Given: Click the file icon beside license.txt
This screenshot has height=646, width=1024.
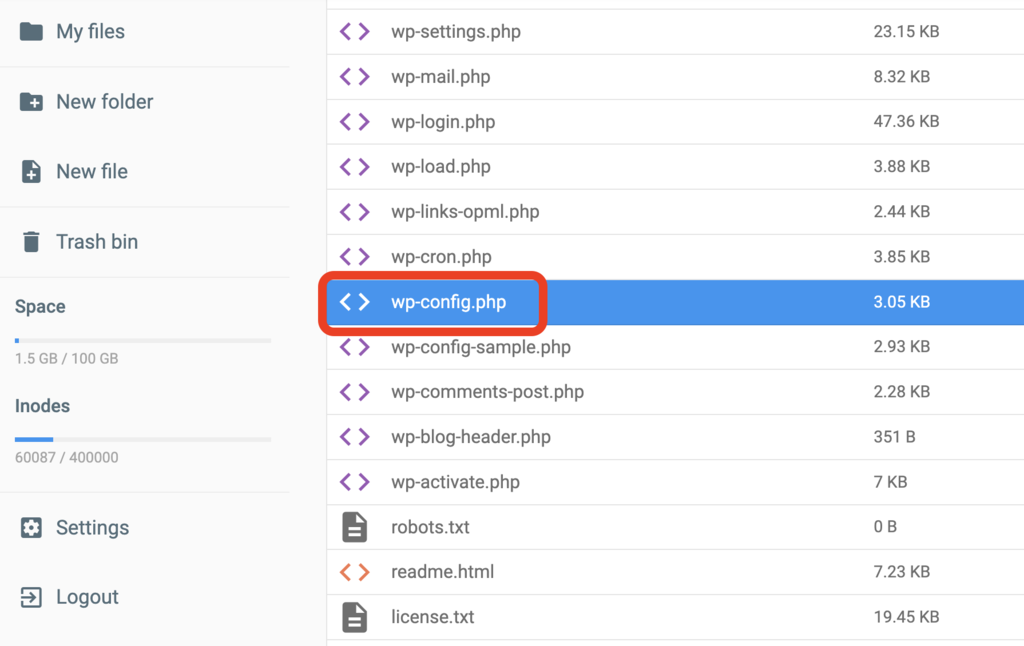Looking at the screenshot, I should click(354, 616).
